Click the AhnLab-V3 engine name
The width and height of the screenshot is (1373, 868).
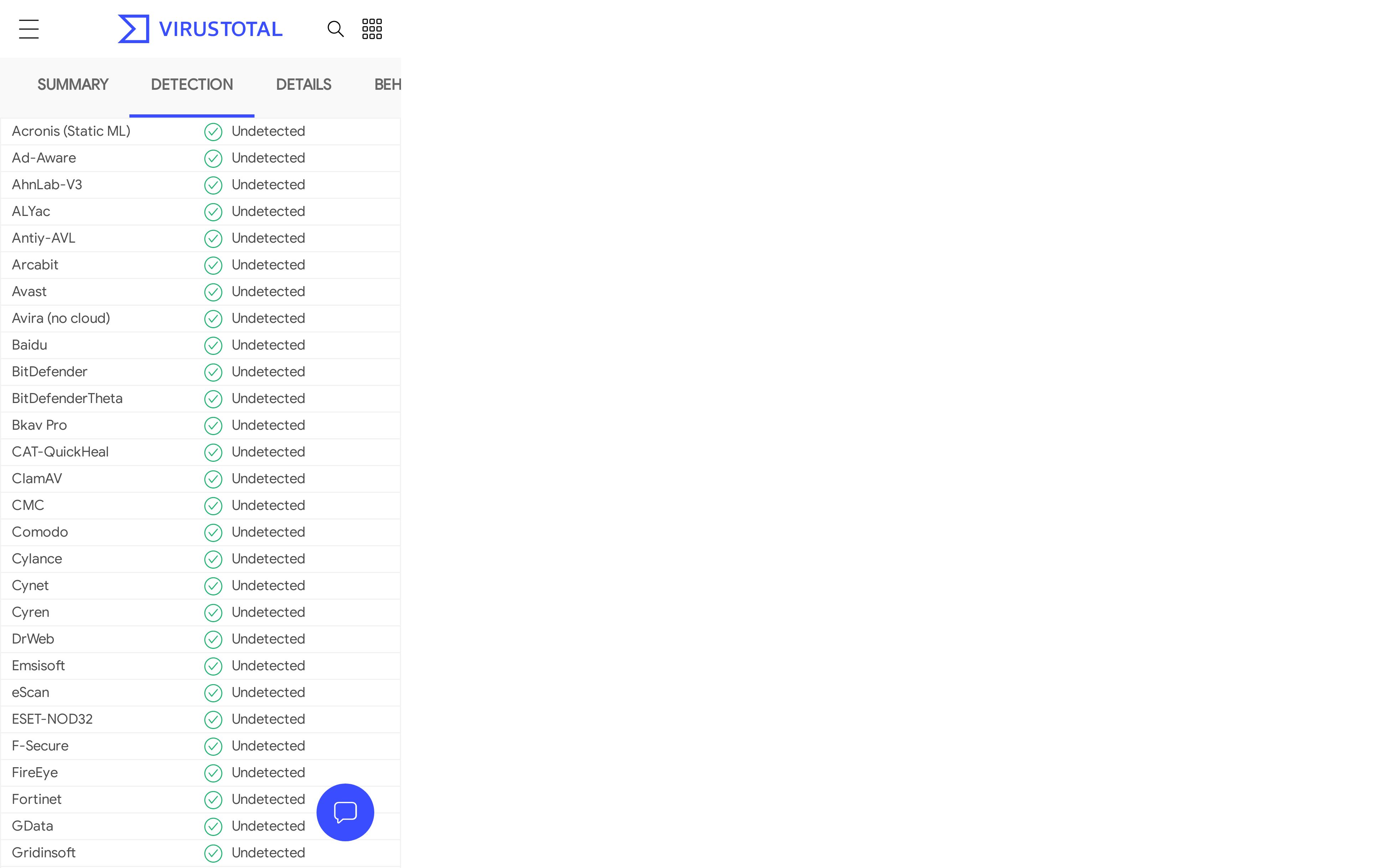point(47,185)
